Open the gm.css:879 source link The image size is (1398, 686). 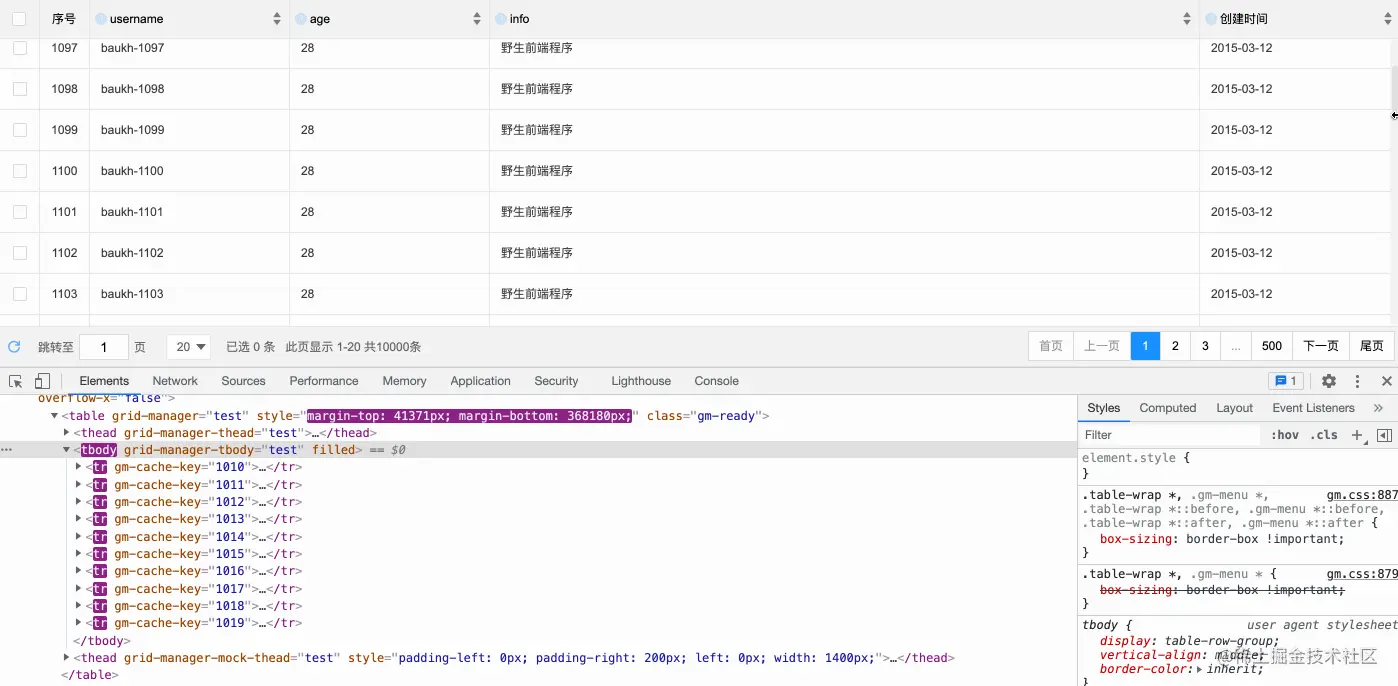pos(1362,574)
